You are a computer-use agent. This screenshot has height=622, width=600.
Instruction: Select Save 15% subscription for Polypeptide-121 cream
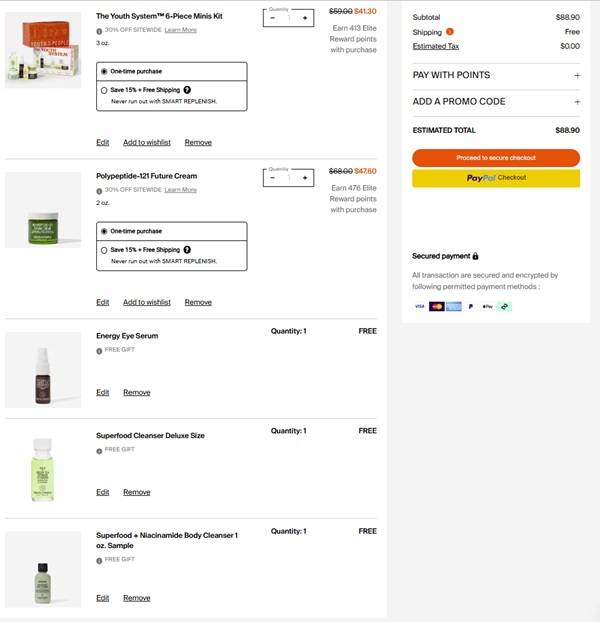coord(104,249)
